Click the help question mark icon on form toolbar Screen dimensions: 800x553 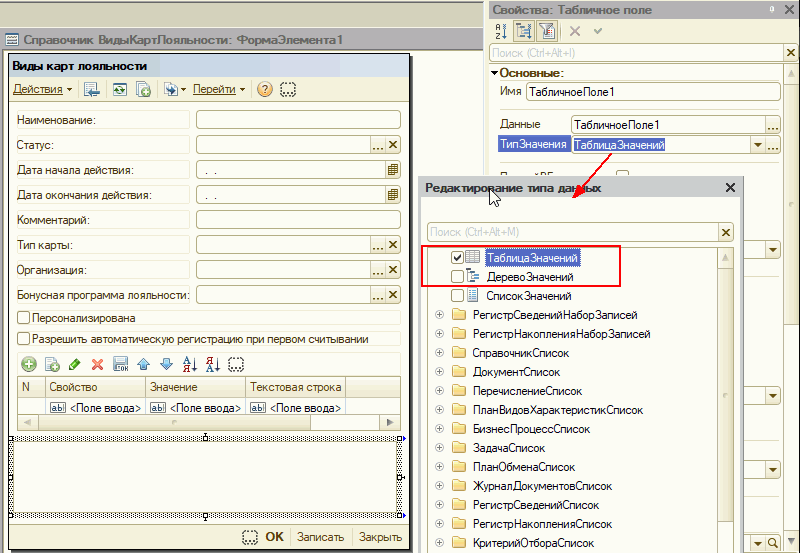click(x=264, y=89)
